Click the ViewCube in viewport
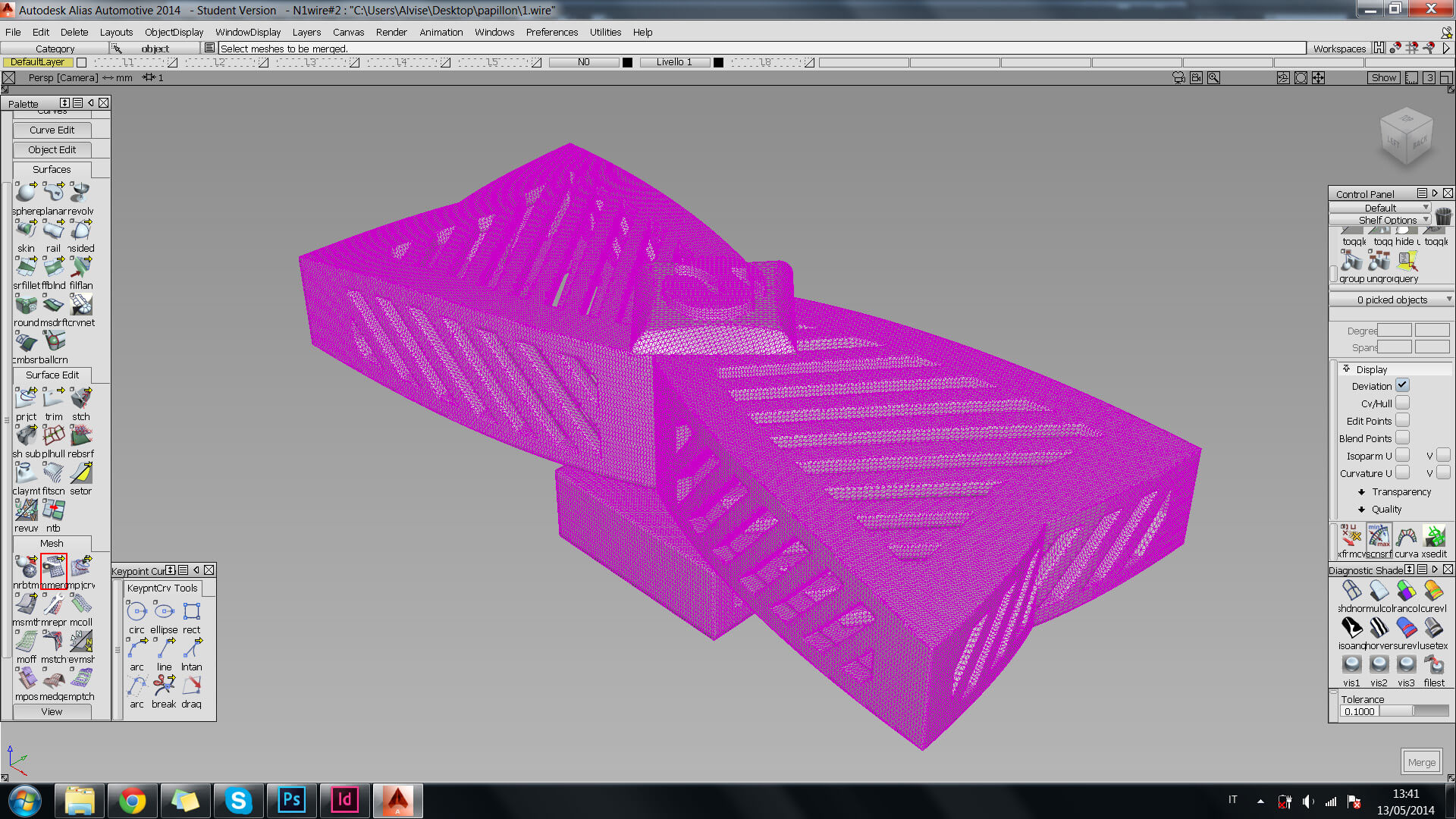 click(x=1407, y=135)
